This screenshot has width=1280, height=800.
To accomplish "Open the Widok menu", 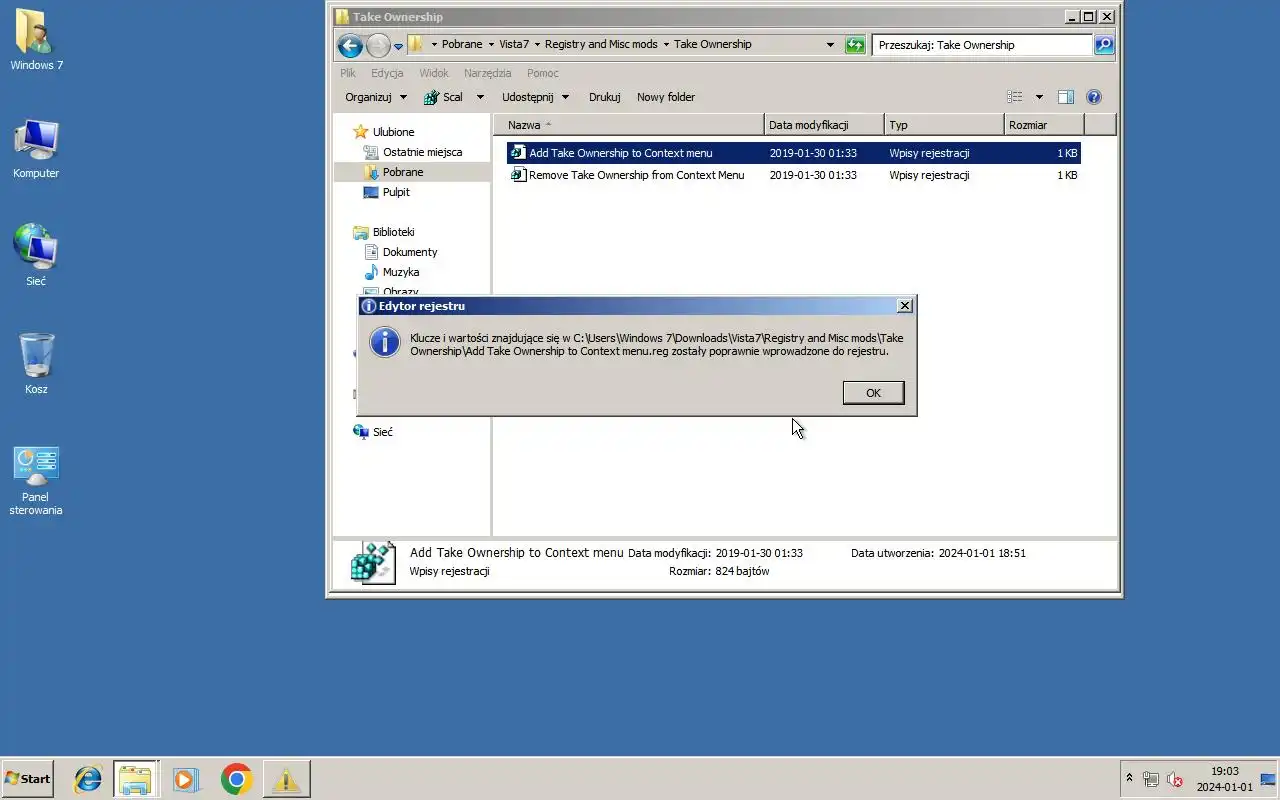I will [434, 73].
